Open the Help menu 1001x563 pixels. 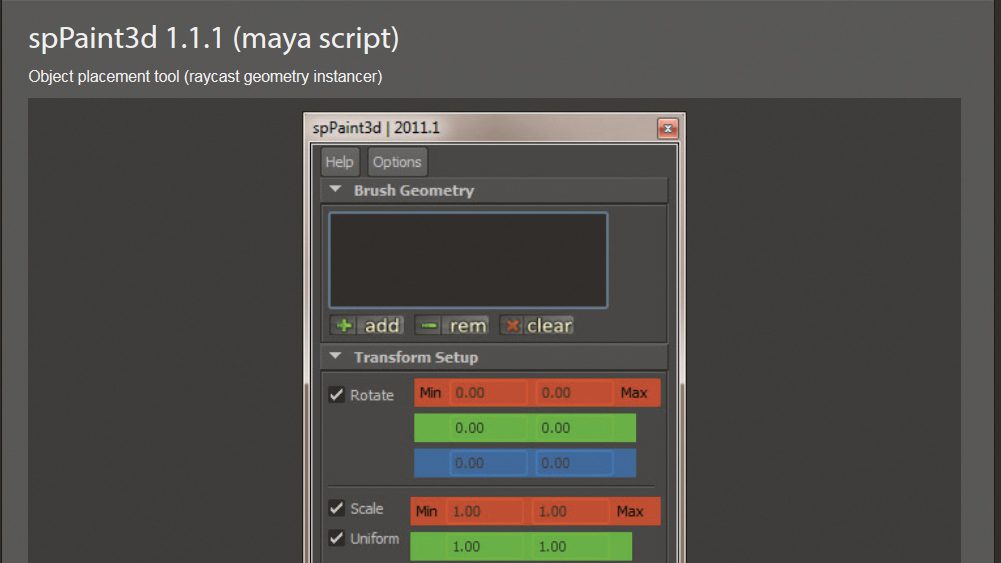tap(340, 162)
